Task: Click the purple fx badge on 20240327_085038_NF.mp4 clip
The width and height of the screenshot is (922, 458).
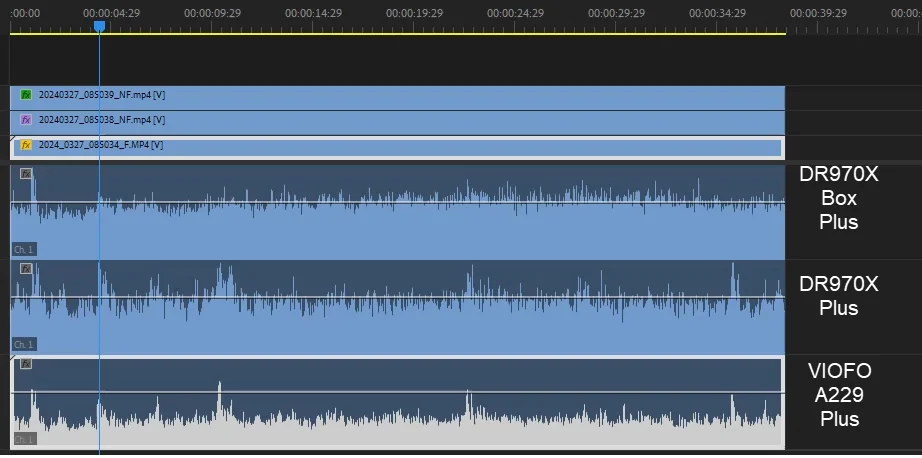Action: 26,120
